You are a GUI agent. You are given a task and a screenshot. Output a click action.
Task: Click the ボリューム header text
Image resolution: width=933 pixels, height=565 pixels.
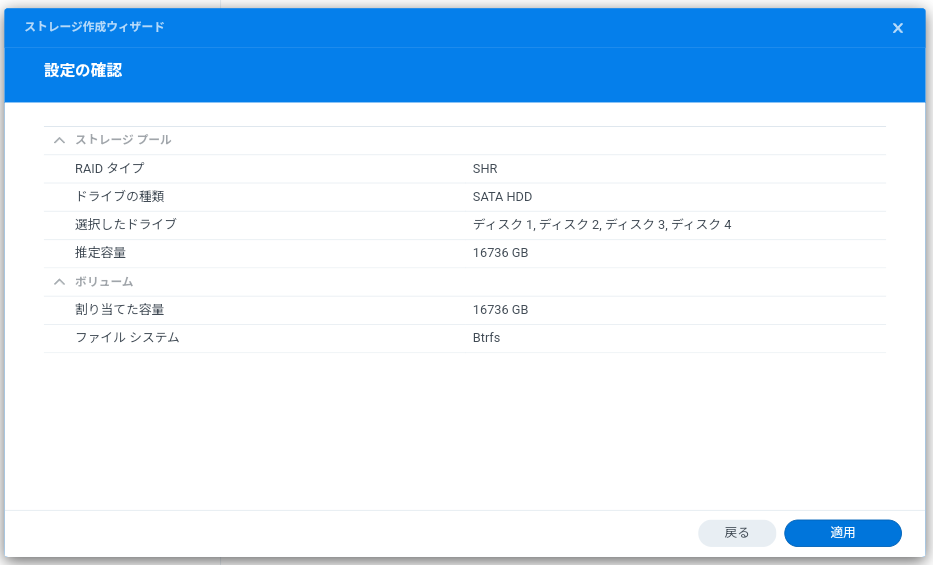(104, 282)
